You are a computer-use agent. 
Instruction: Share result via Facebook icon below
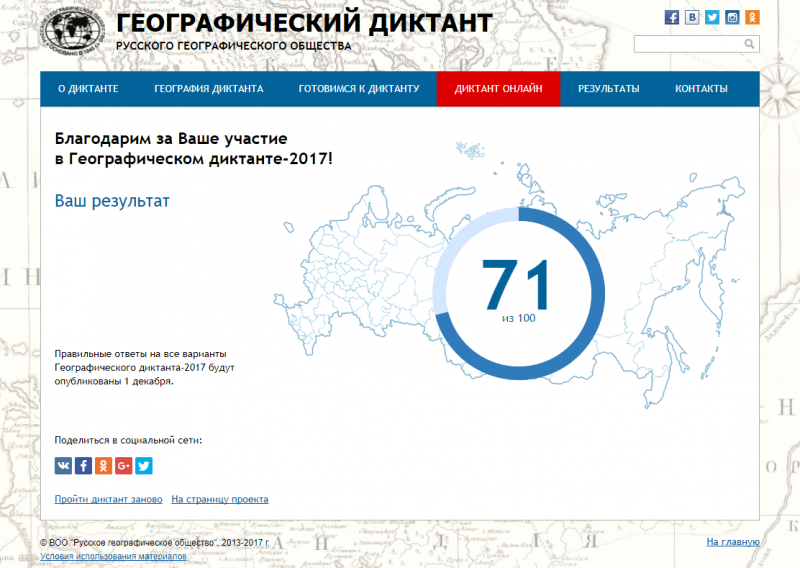click(x=83, y=465)
